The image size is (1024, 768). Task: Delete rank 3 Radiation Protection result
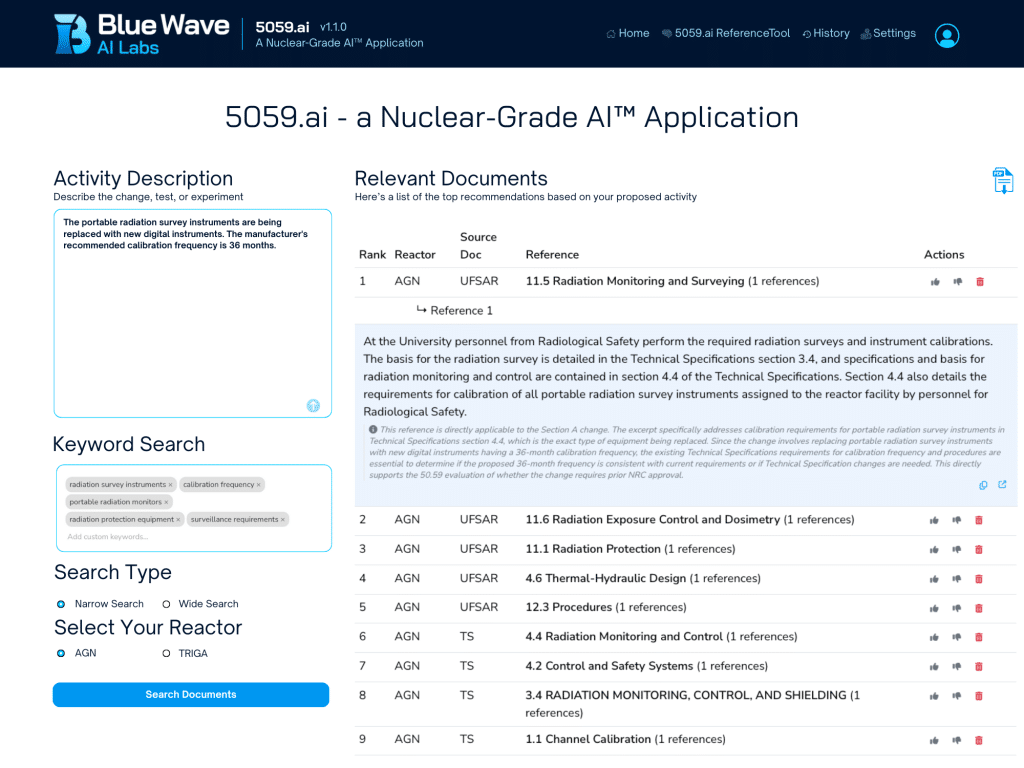click(x=979, y=549)
